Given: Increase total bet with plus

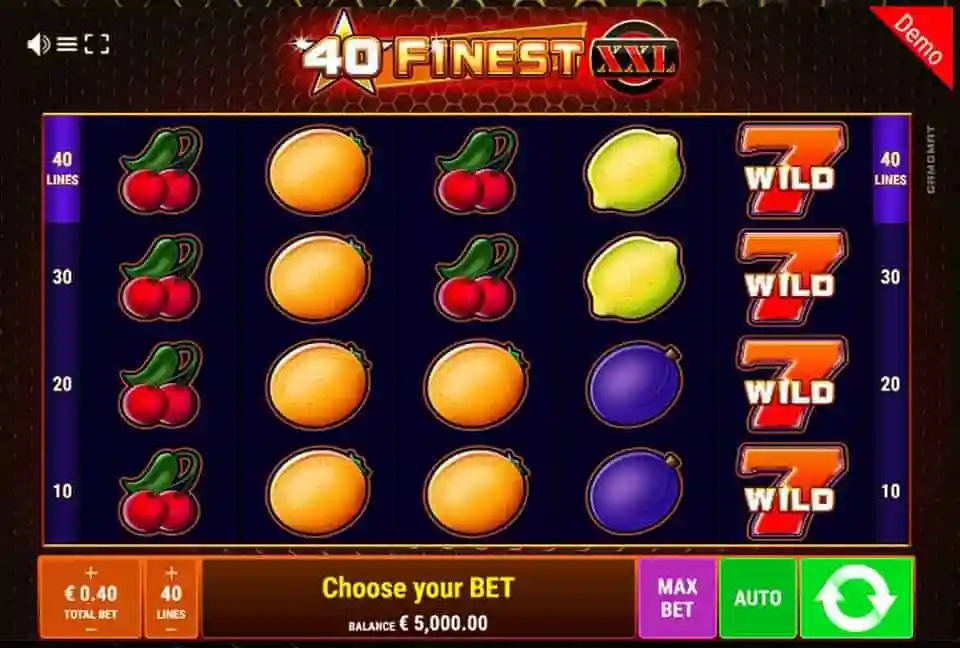Looking at the screenshot, I should point(91,573).
